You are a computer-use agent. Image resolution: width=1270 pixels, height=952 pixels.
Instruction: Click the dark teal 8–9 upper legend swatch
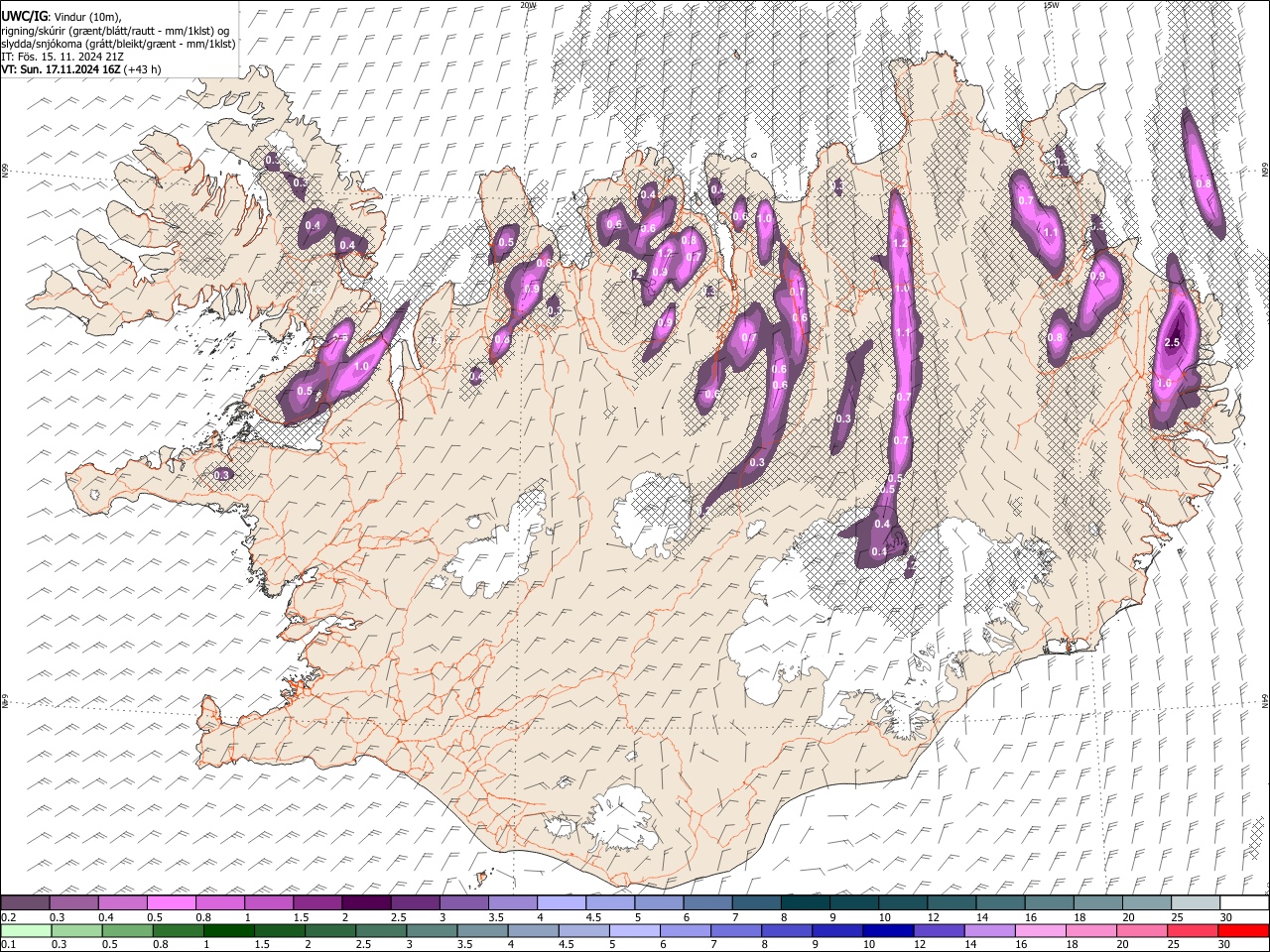pyautogui.click(x=805, y=901)
